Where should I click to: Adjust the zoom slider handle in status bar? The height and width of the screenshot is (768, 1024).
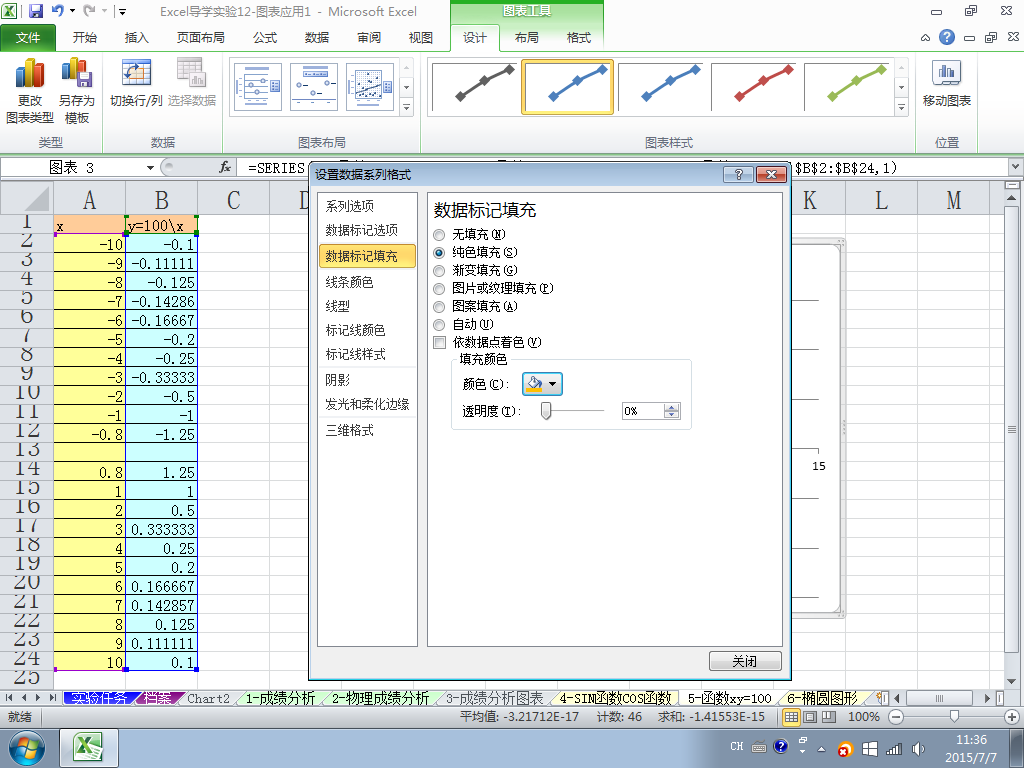(x=954, y=717)
